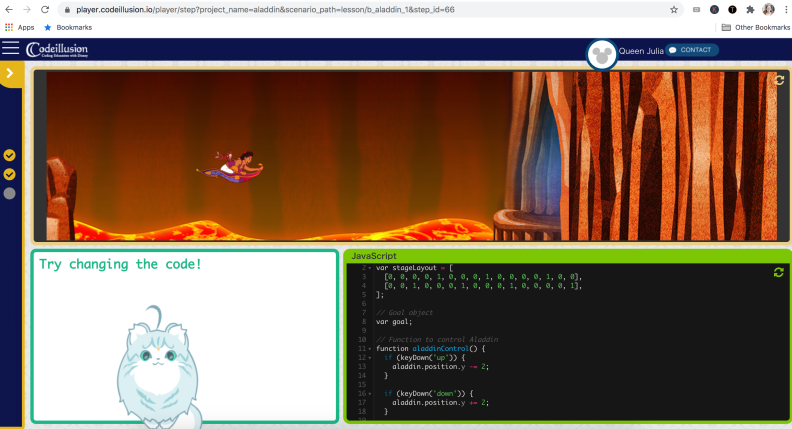Open the Codeillusion hamburger menu
The image size is (792, 429).
(x=10, y=49)
